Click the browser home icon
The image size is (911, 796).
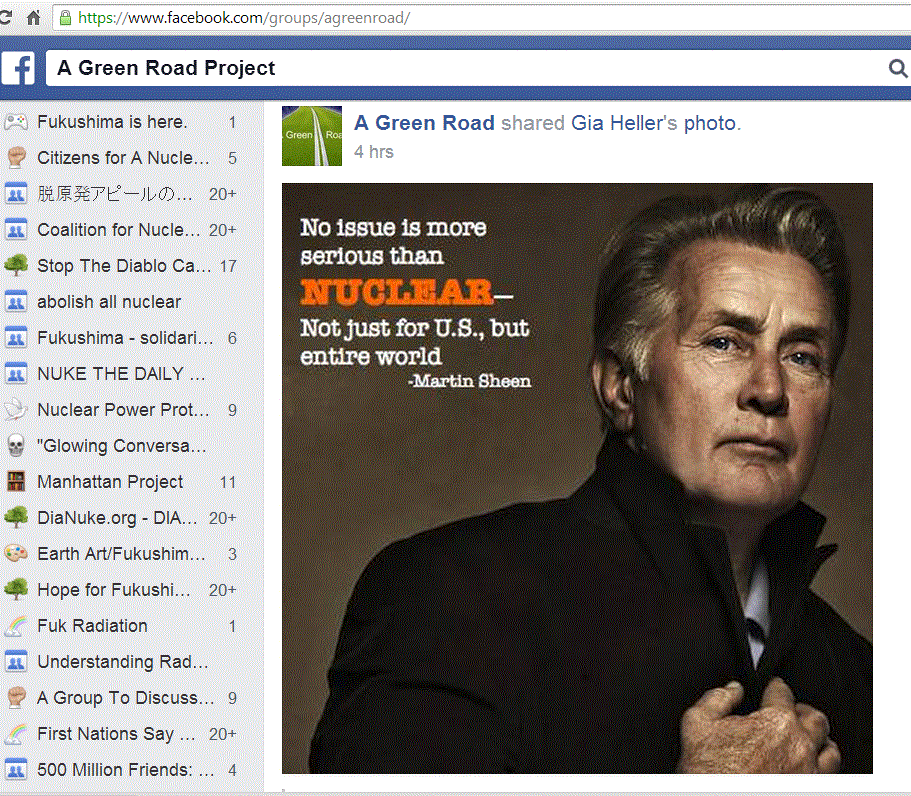coord(34,17)
